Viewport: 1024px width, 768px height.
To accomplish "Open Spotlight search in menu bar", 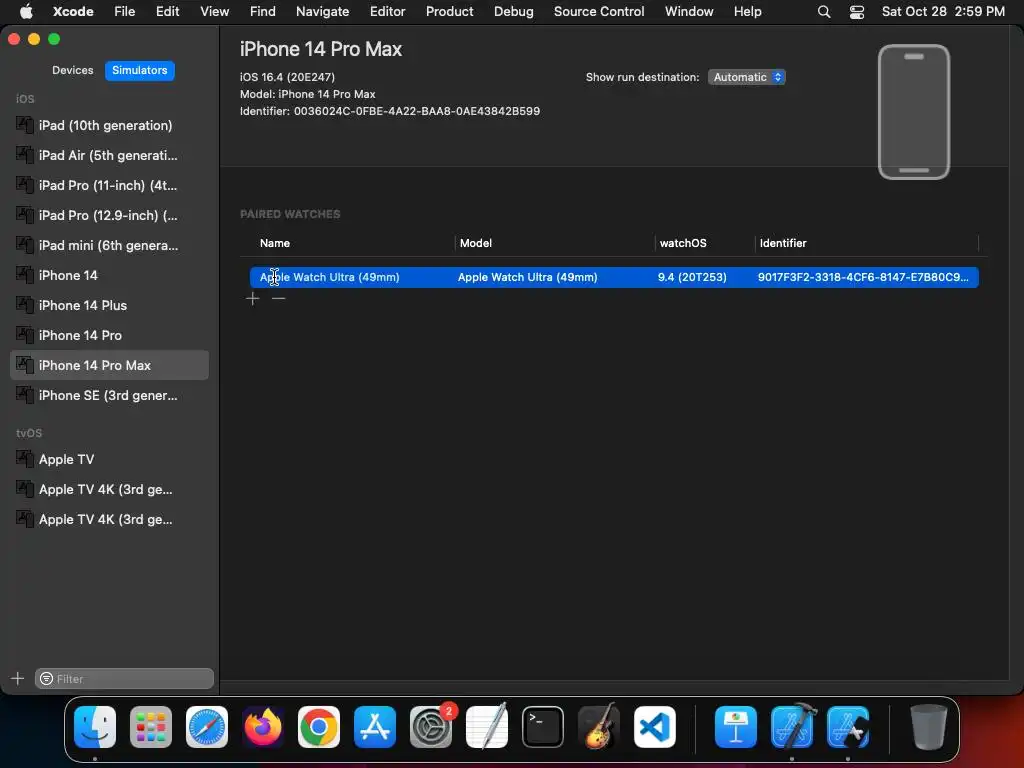I will [x=824, y=12].
